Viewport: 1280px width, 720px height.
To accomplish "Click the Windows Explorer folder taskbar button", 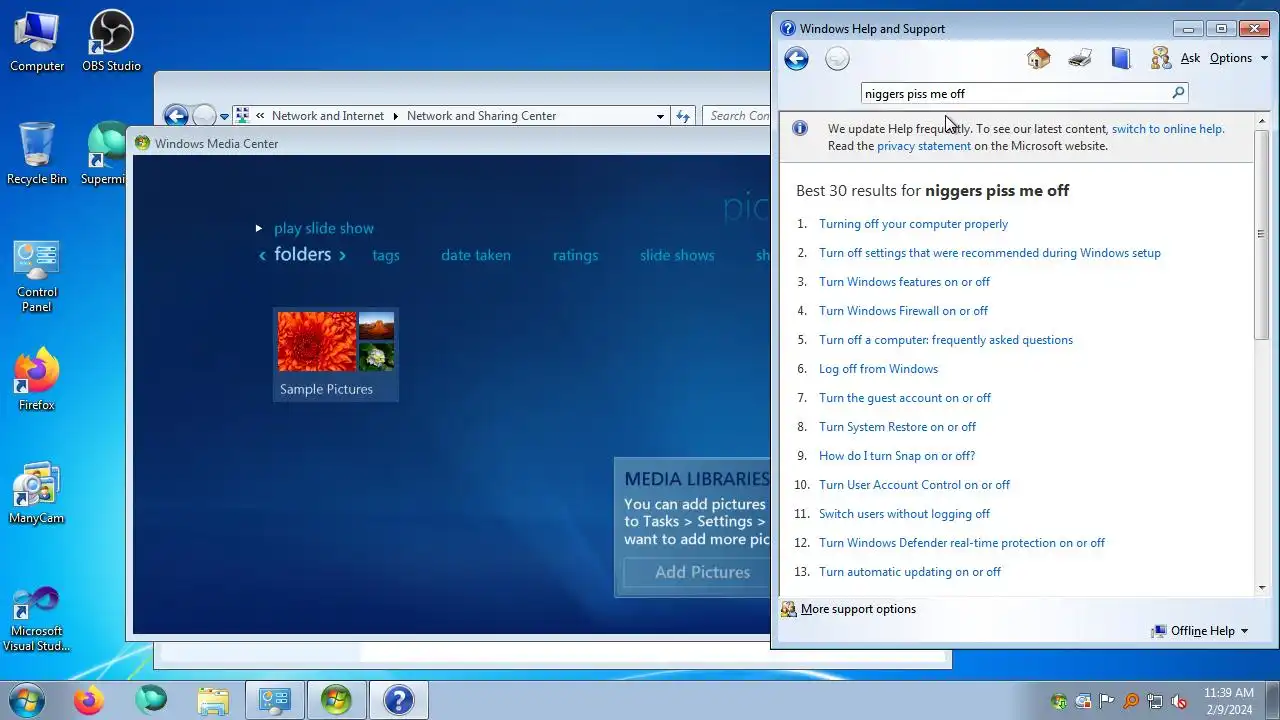I will (213, 700).
